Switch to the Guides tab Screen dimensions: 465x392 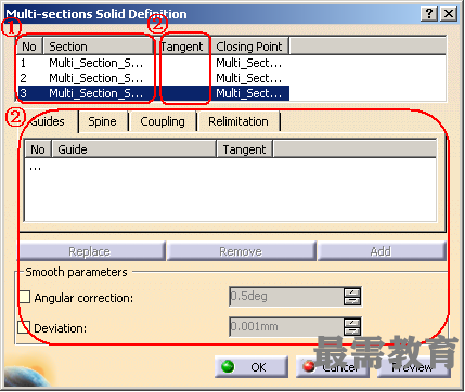[x=48, y=122]
